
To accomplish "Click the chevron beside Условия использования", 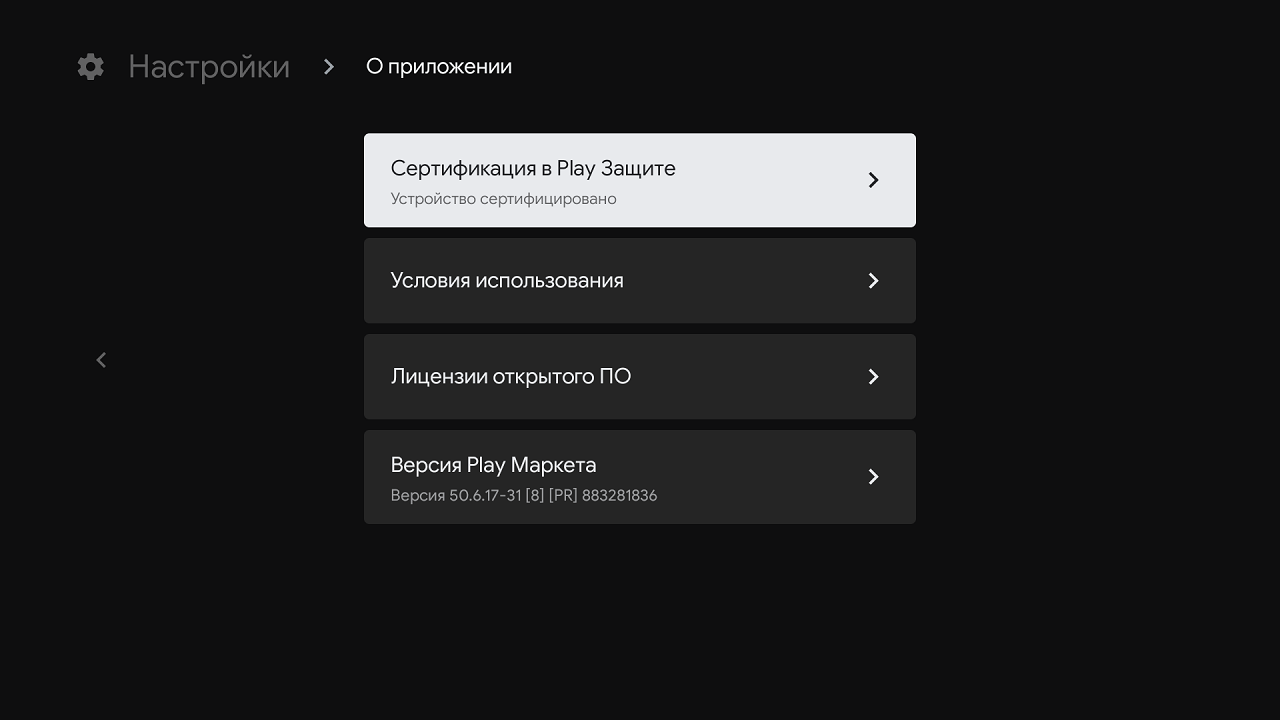I will point(872,281).
